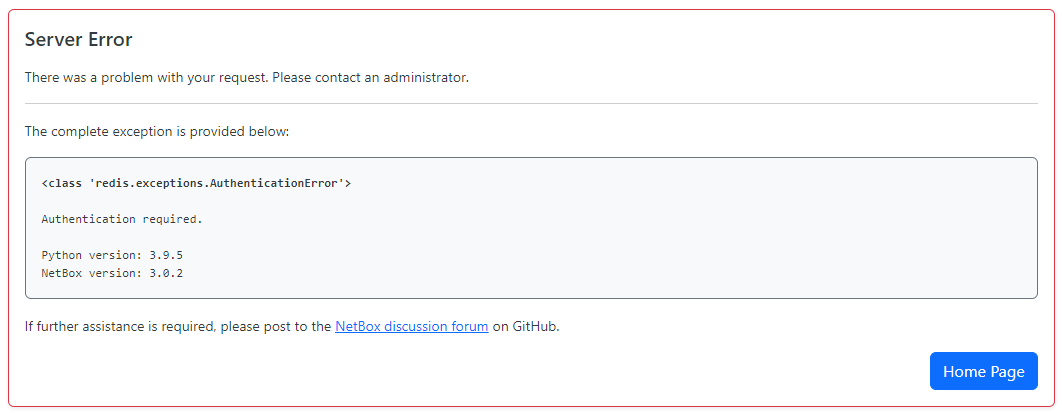Click the 'on GitHub.' text after the link
The height and width of the screenshot is (413, 1062).
pos(526,326)
